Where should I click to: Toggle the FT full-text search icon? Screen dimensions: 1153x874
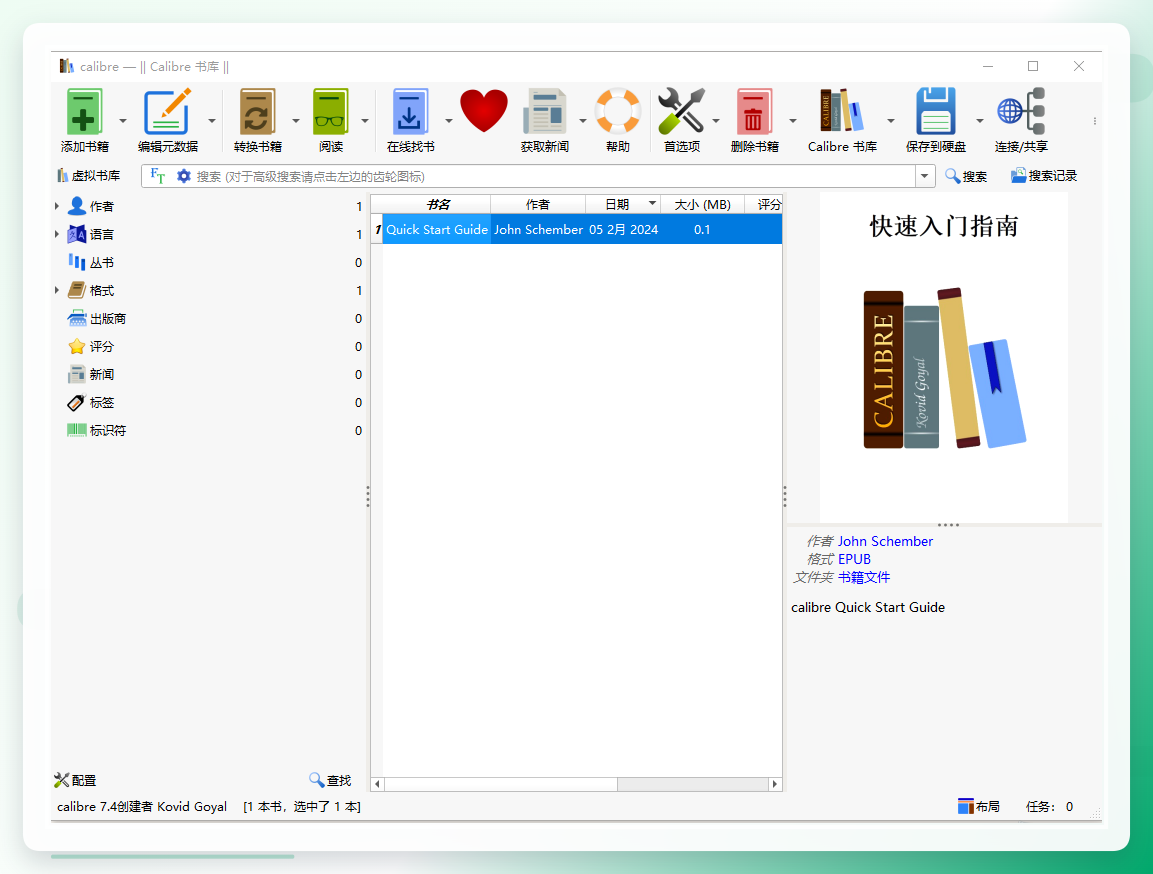tap(157, 176)
